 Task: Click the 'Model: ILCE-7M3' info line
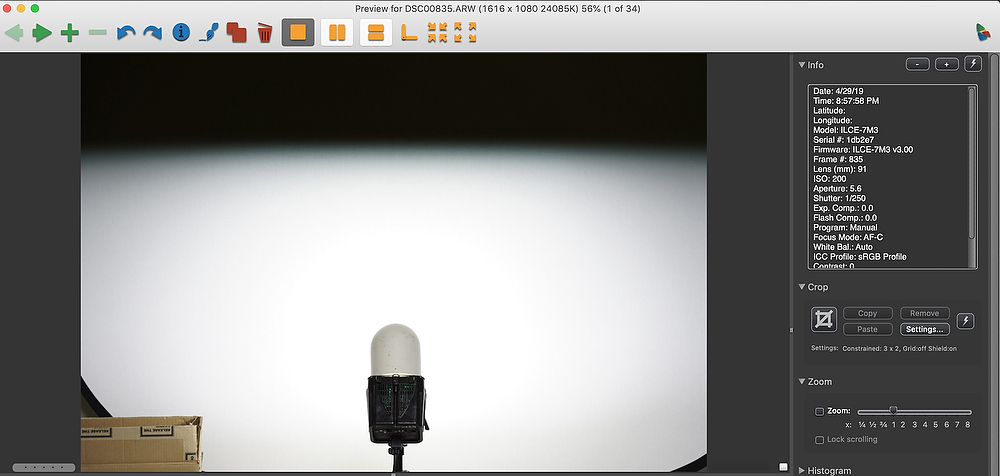point(846,130)
